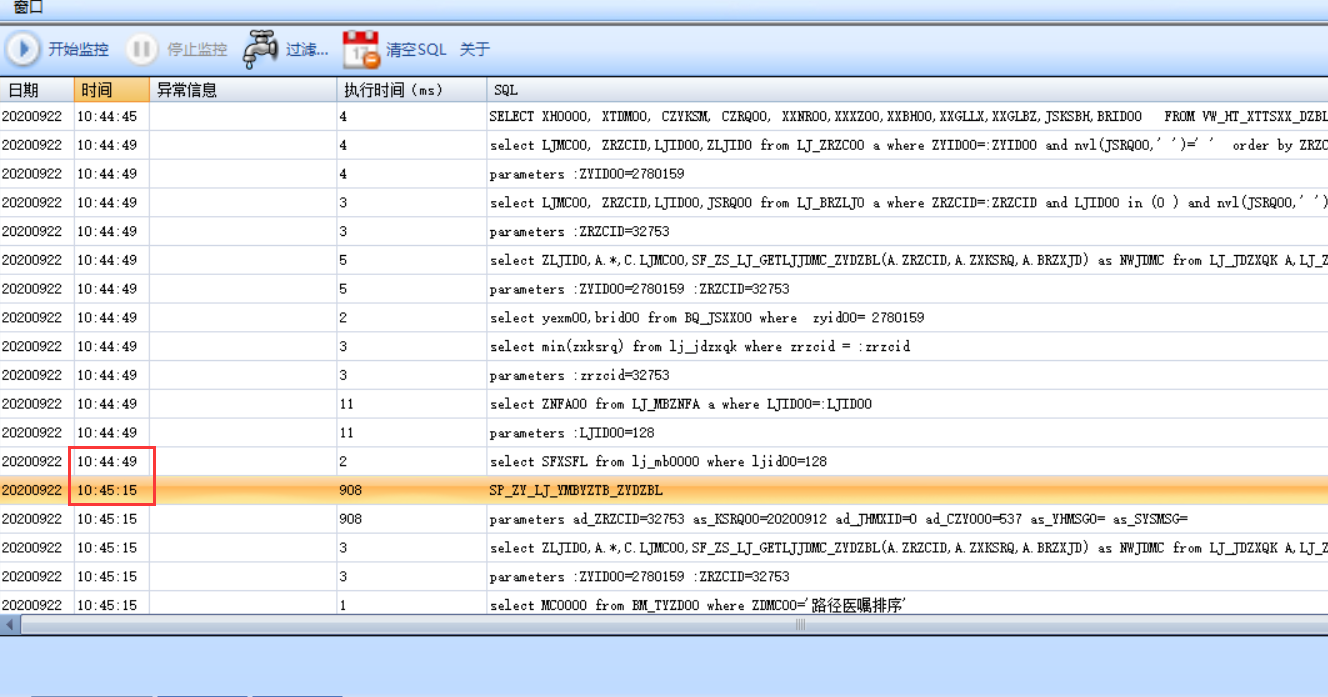Click row 'parameters :LJID00=128'

point(664,433)
